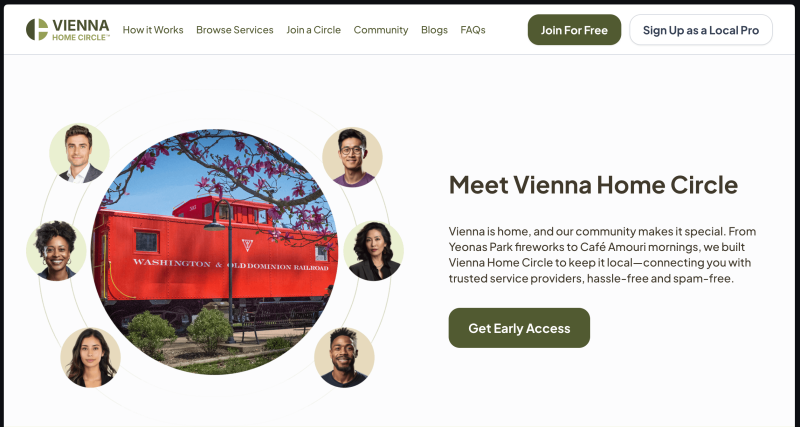
Task: Select the woman in black blazer avatar
Action: coord(373,250)
